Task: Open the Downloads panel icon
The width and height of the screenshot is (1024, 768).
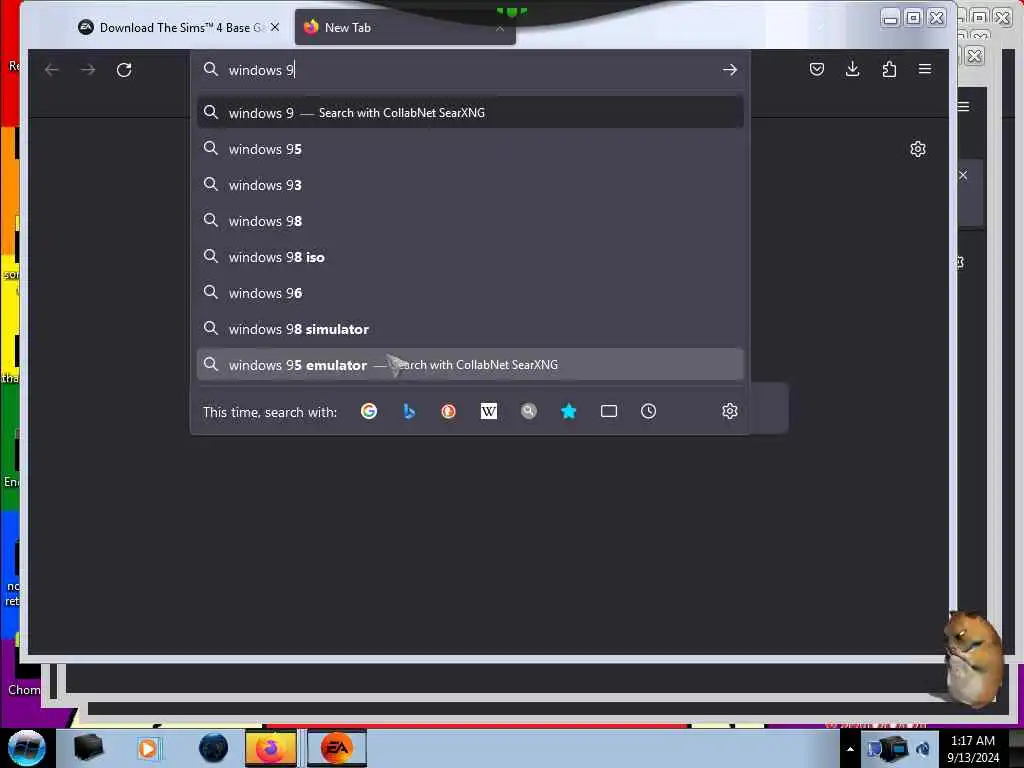Action: 852,69
